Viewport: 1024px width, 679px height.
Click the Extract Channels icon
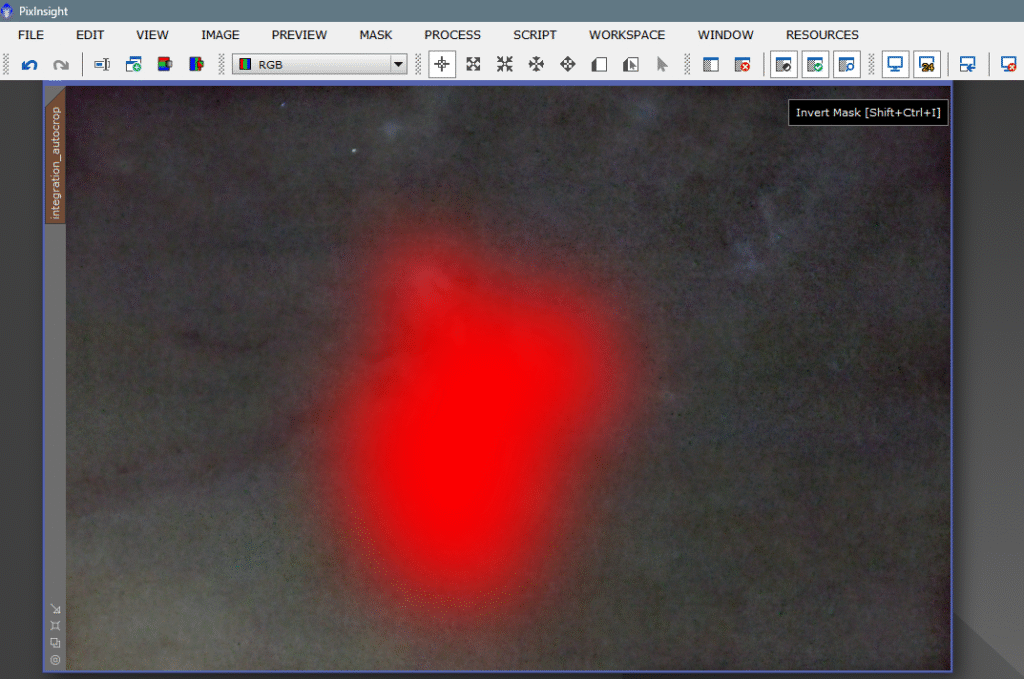165,65
